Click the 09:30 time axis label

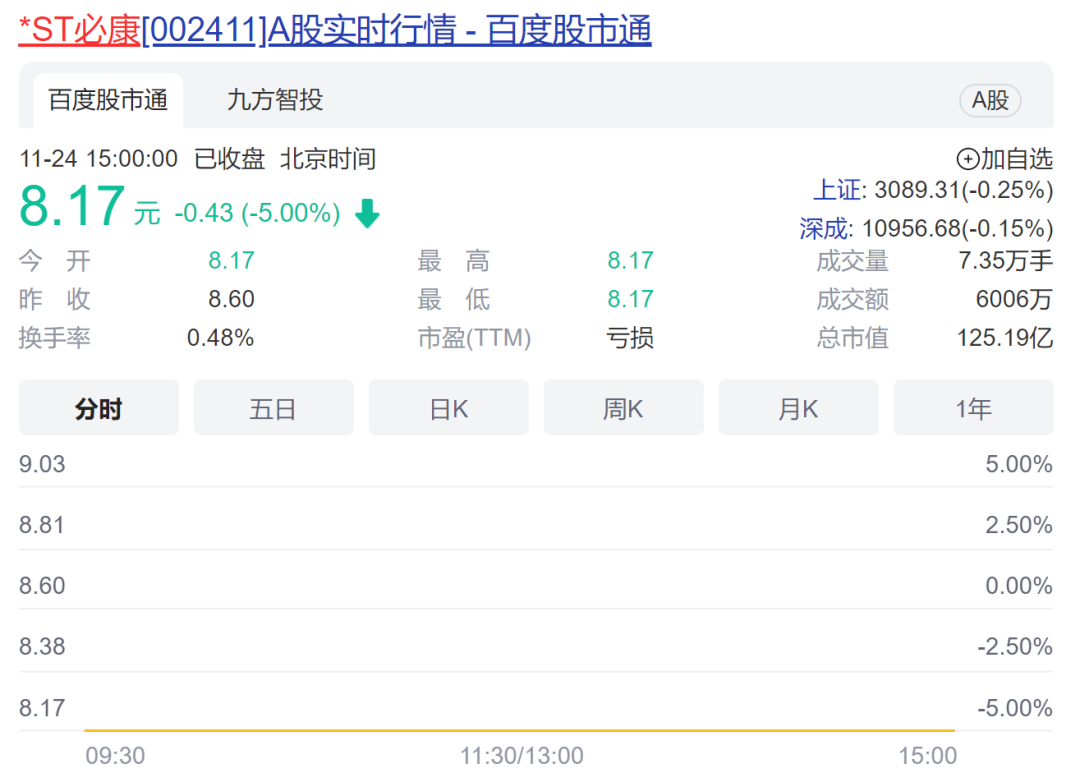(115, 756)
